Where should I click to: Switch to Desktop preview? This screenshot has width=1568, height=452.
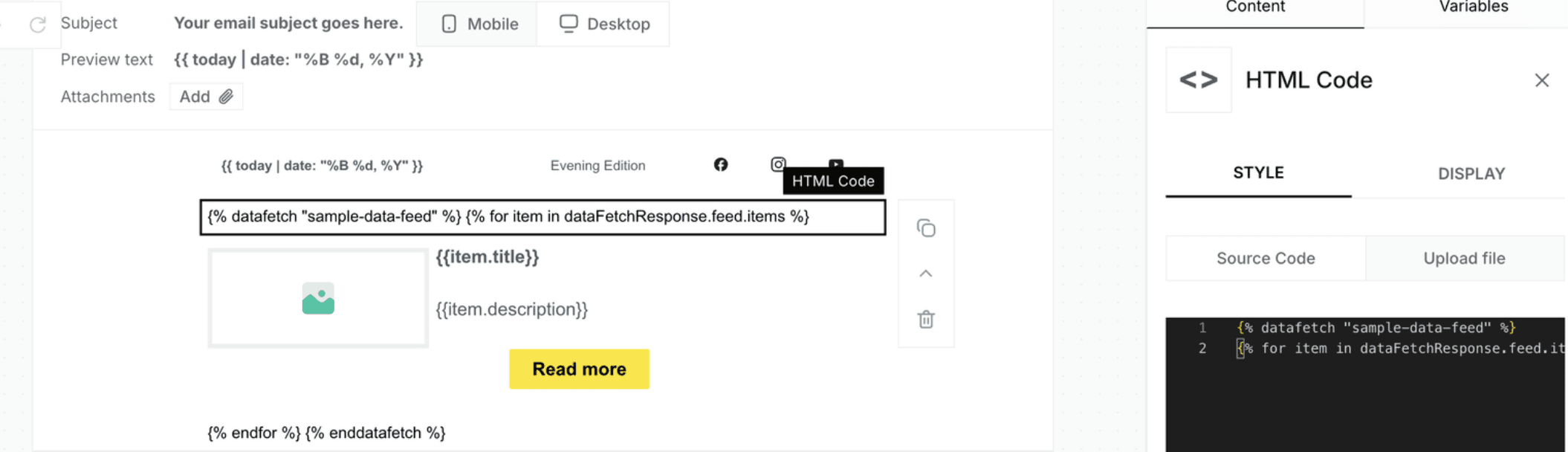pos(603,24)
